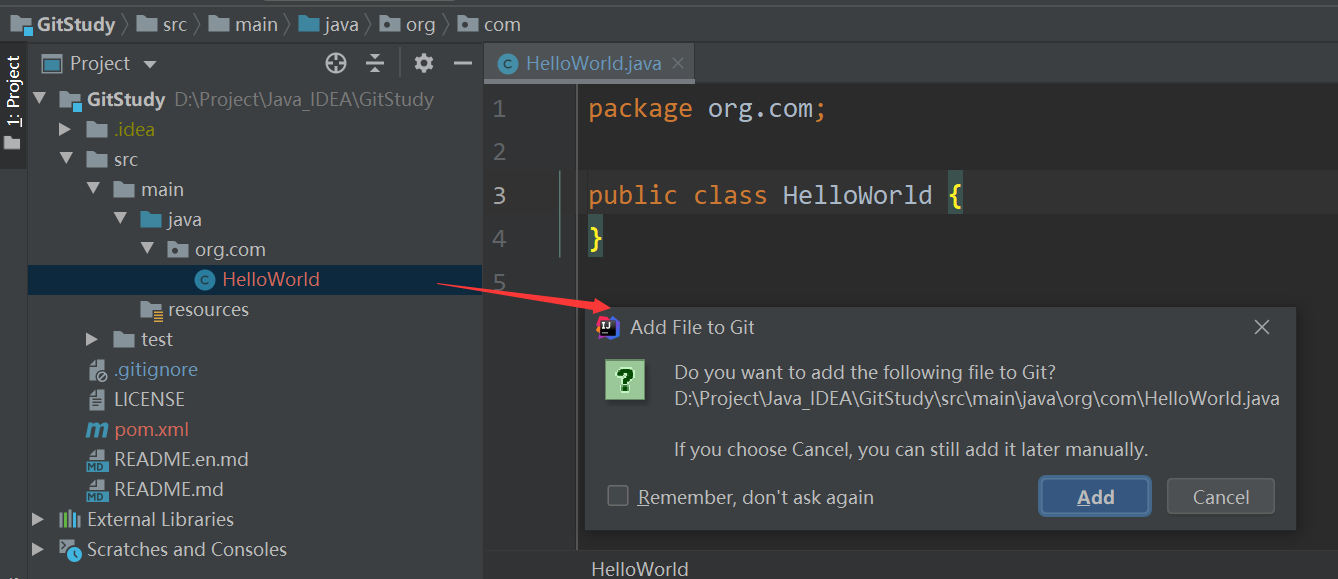Select the HelloWorld class in tree
Image resolution: width=1338 pixels, height=579 pixels.
tap(271, 279)
